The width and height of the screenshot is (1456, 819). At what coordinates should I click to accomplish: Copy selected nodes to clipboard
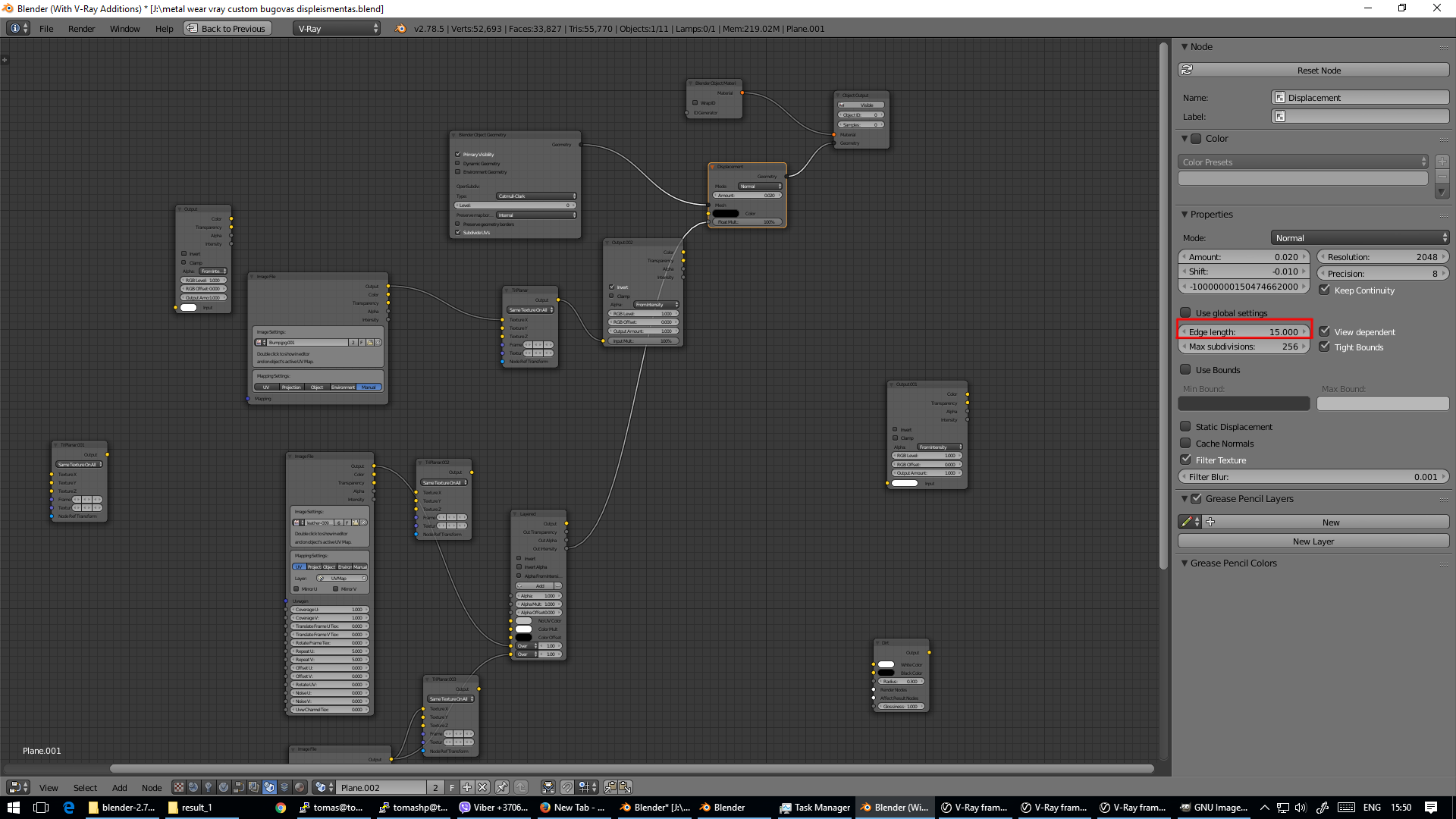pyautogui.click(x=610, y=787)
